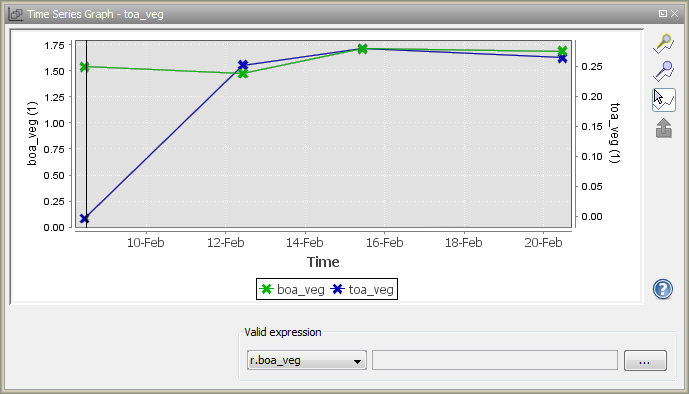Open the r.boa_veg dropdown

pos(306,360)
